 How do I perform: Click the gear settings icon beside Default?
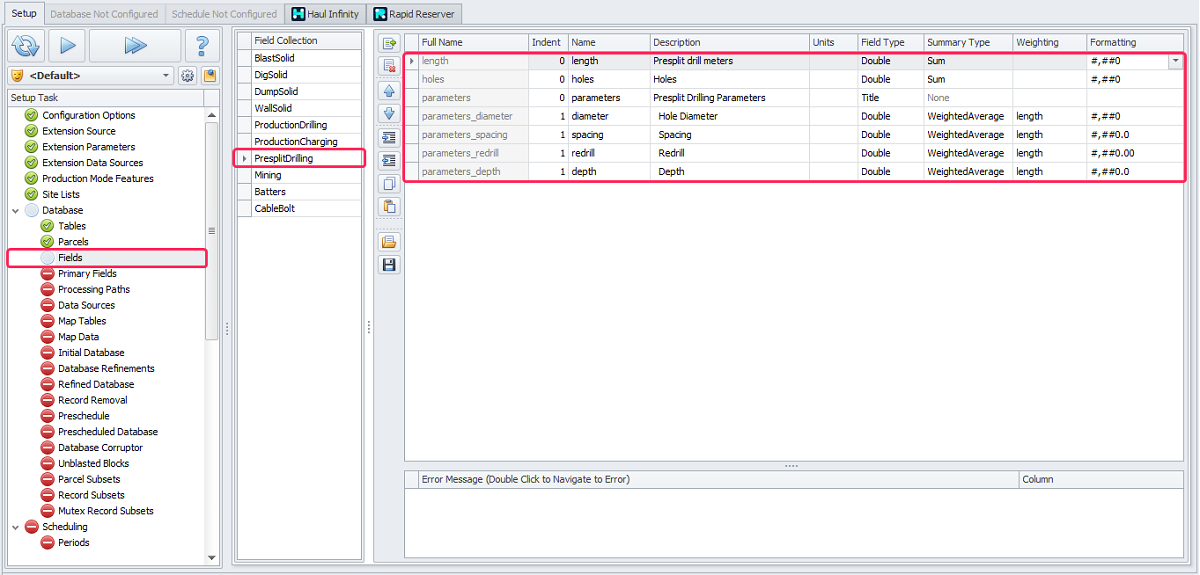click(x=187, y=76)
